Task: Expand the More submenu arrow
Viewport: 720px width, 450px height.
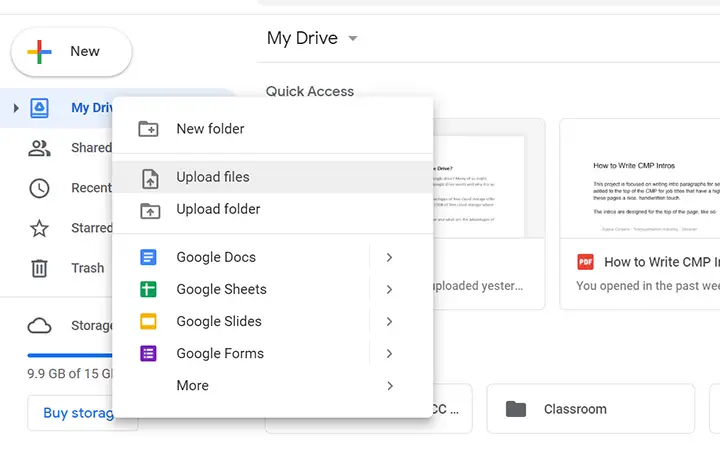Action: coord(390,386)
